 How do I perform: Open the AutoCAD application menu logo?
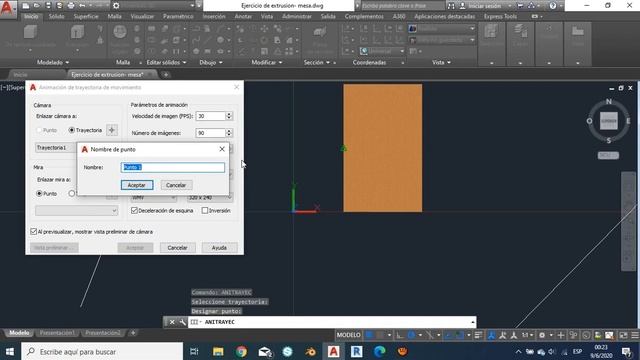click(x=7, y=8)
